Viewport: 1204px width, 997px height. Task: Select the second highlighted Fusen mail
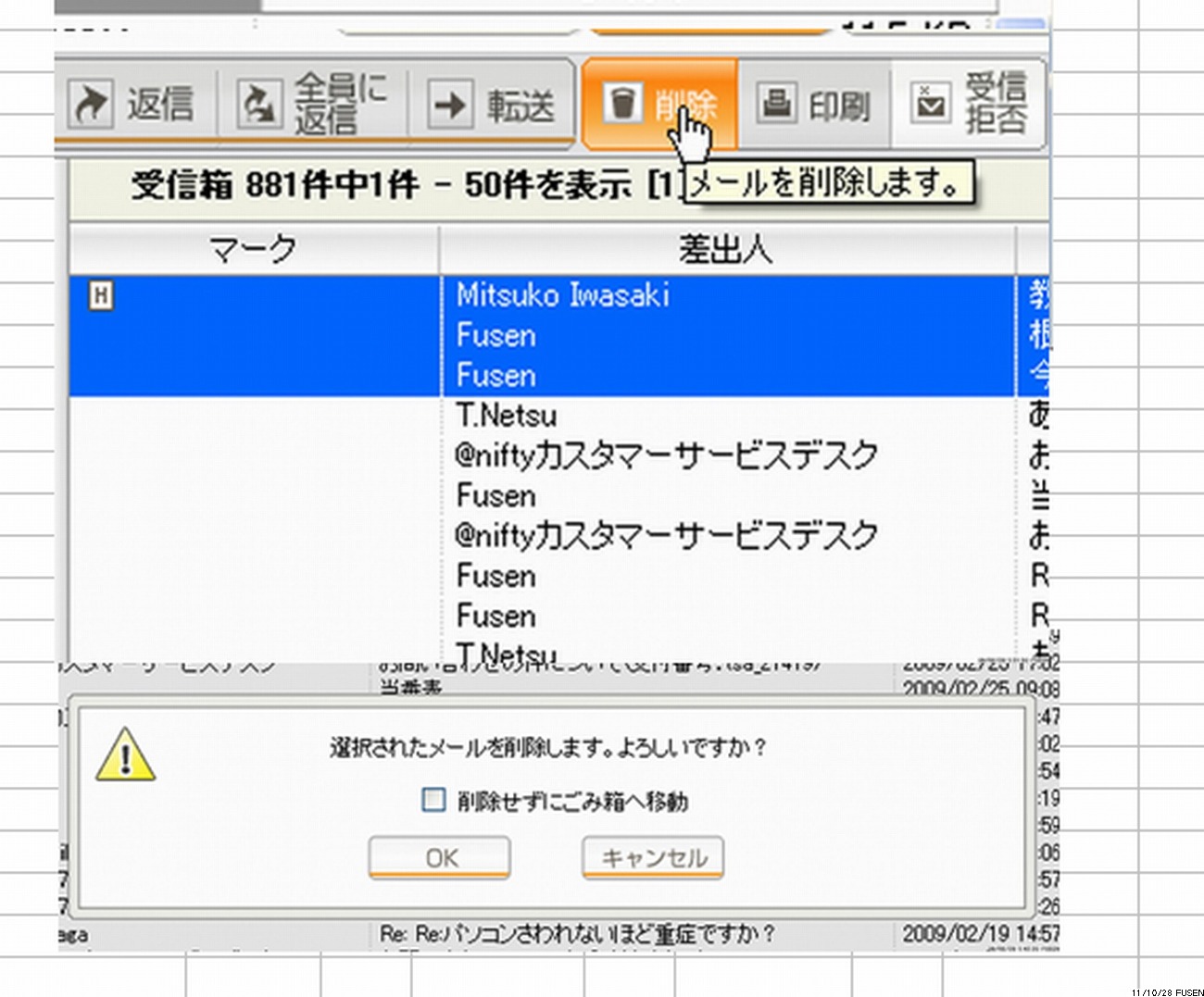[x=559, y=376]
